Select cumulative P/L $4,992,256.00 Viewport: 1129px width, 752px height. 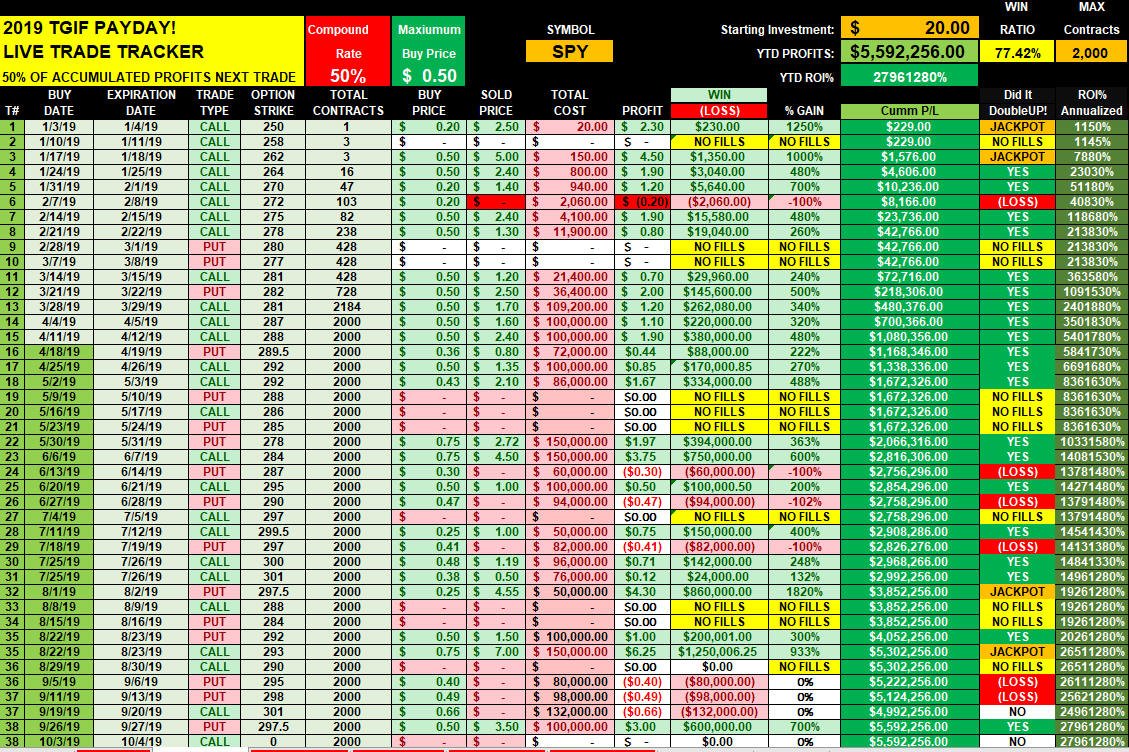coord(909,712)
